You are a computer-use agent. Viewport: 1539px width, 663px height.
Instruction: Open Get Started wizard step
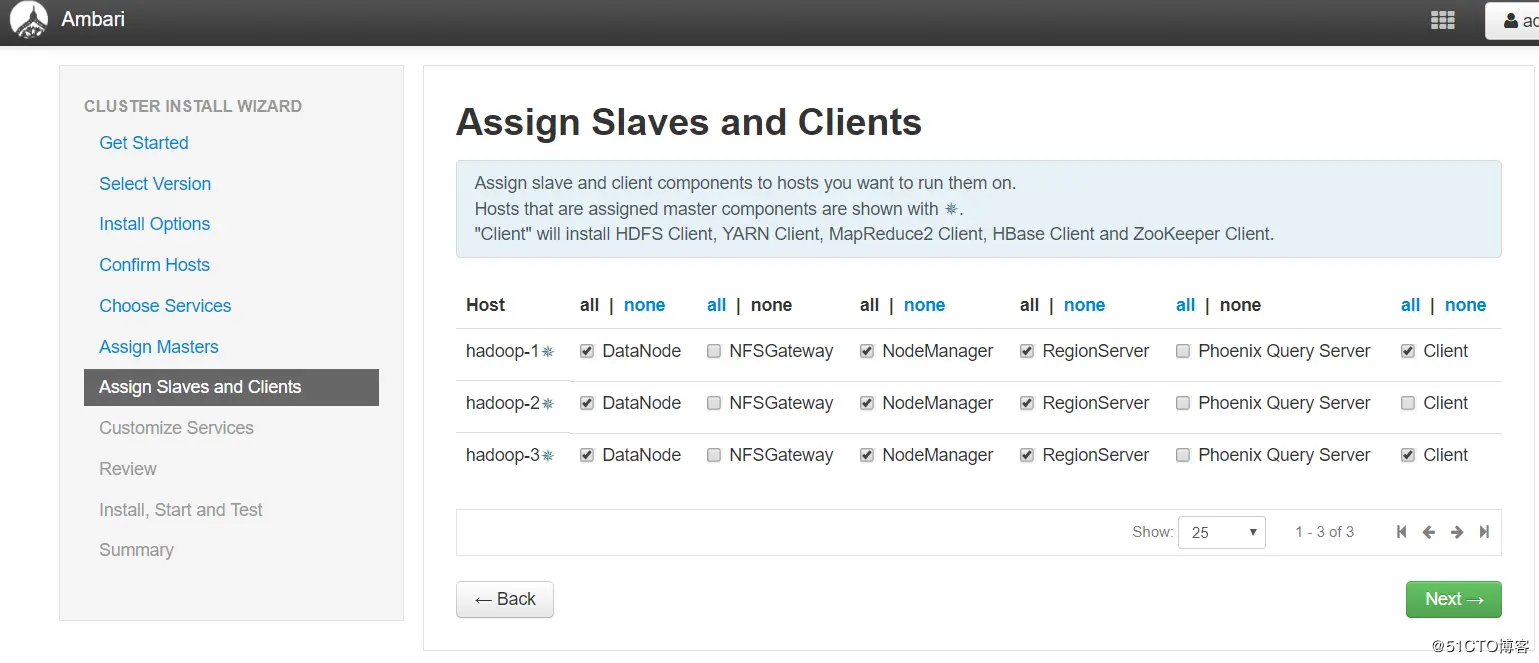[x=144, y=143]
